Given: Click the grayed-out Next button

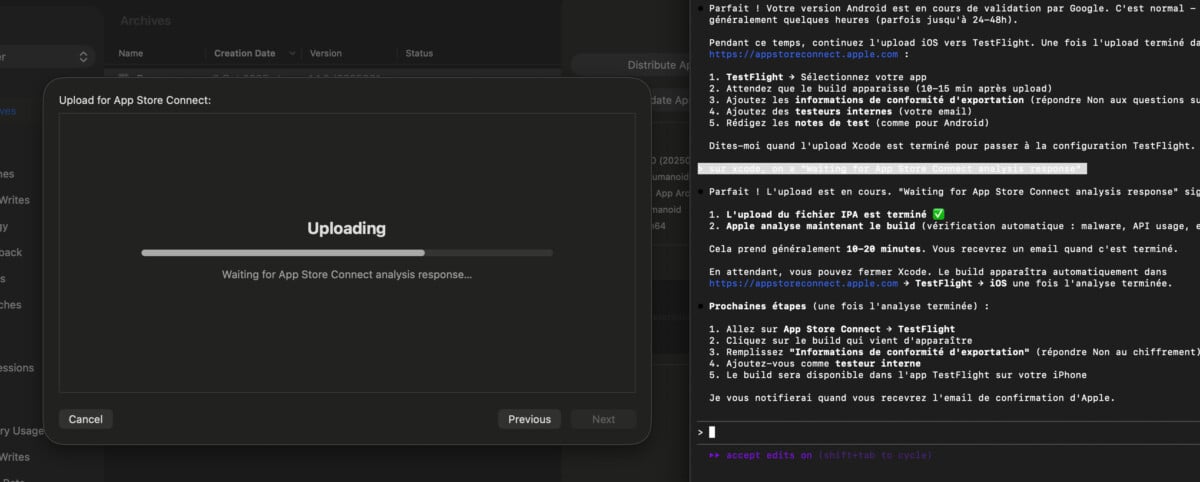Looking at the screenshot, I should (x=603, y=419).
